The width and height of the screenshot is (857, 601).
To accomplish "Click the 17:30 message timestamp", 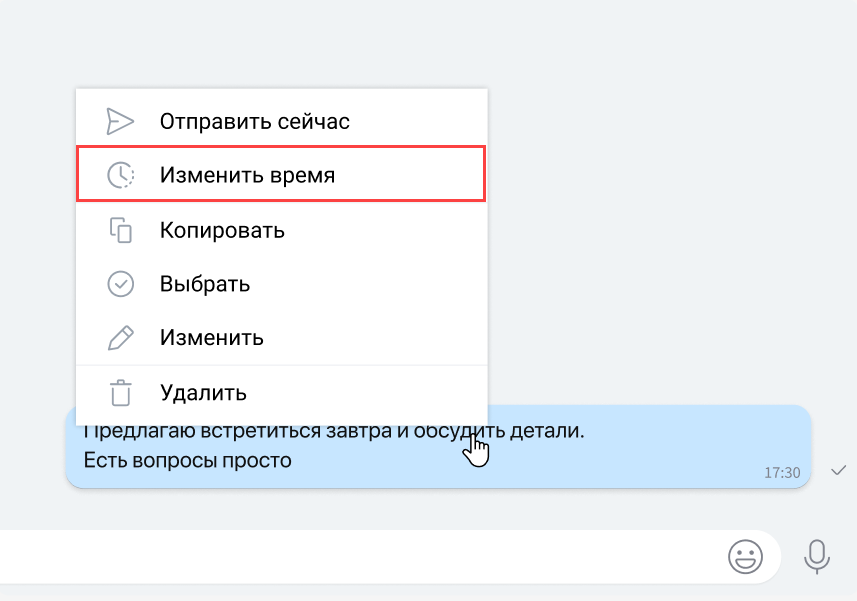I will [x=782, y=472].
